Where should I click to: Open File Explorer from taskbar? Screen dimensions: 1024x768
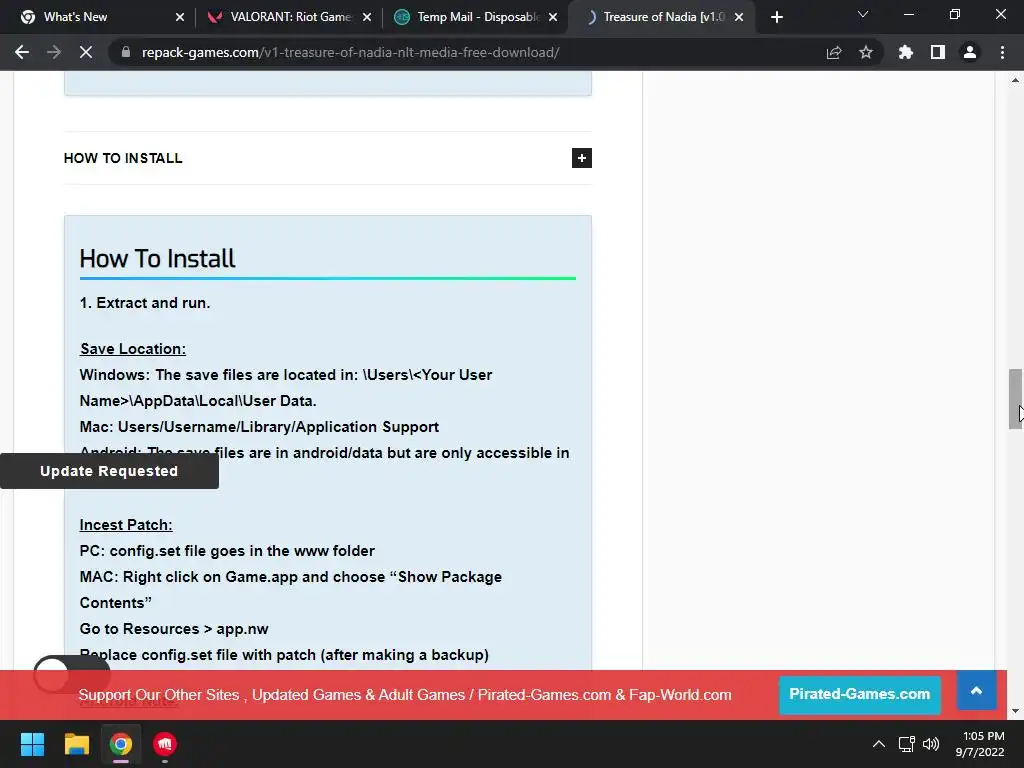pyautogui.click(x=76, y=744)
